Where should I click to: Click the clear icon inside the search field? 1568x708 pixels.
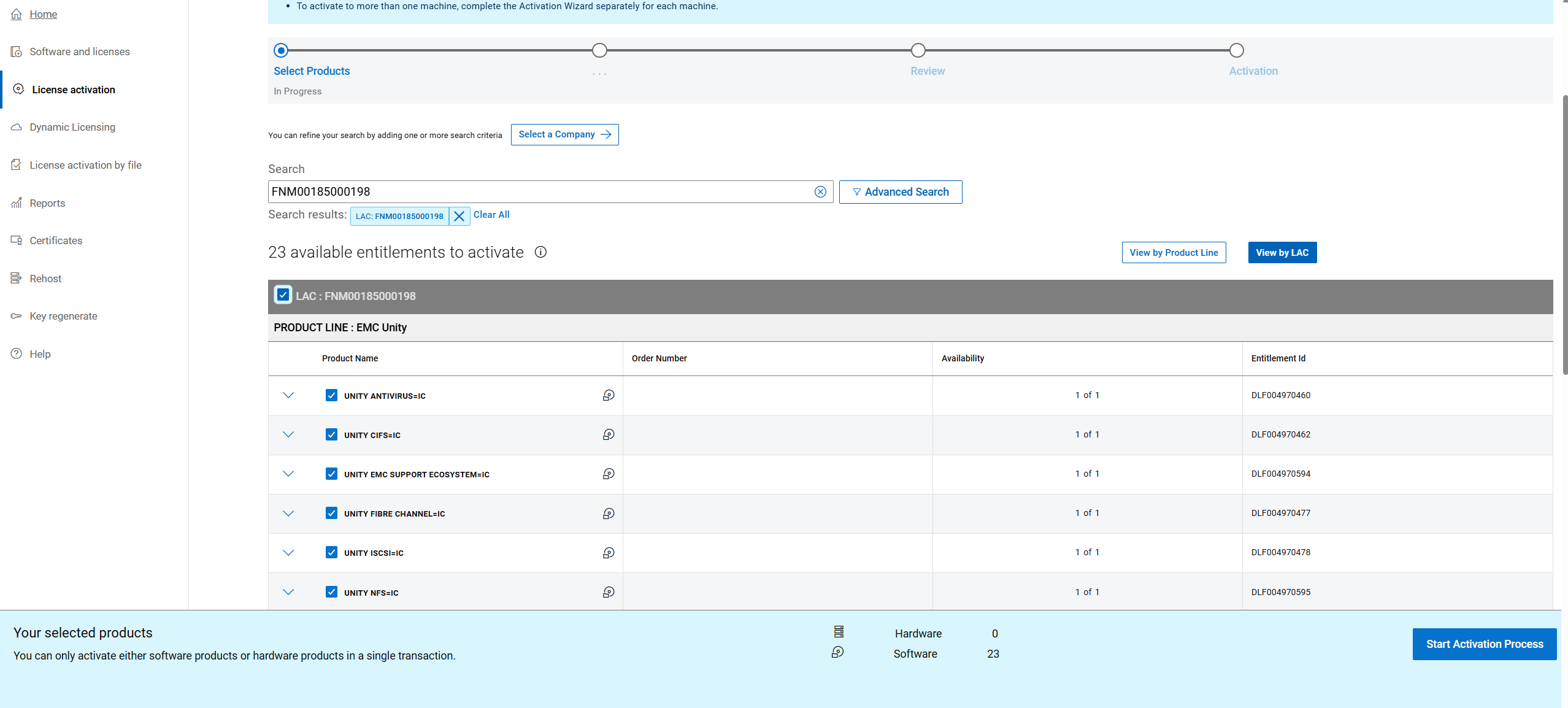(x=820, y=192)
